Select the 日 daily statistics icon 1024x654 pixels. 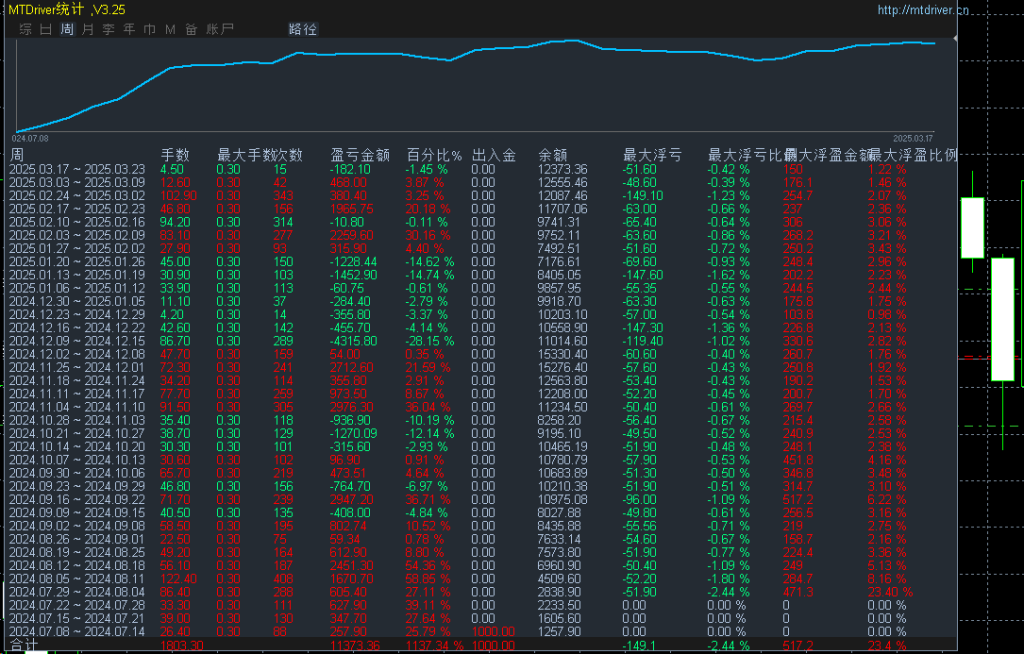[x=45, y=29]
